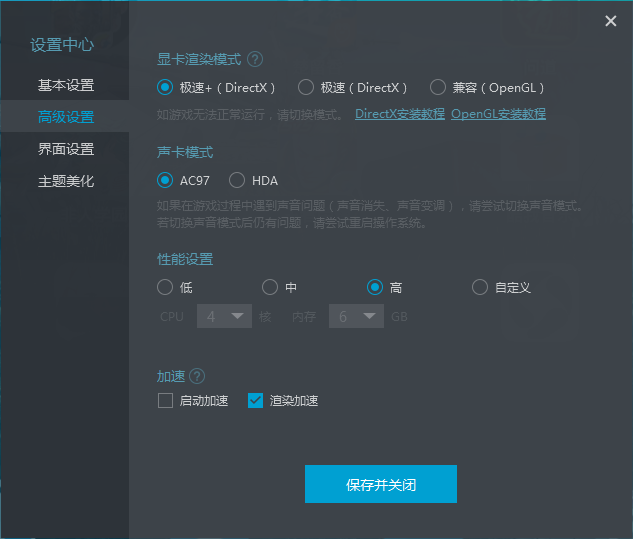This screenshot has height=539, width=633.
Task: Click help icon next to 显卡渲染模式
Action: pos(255,59)
